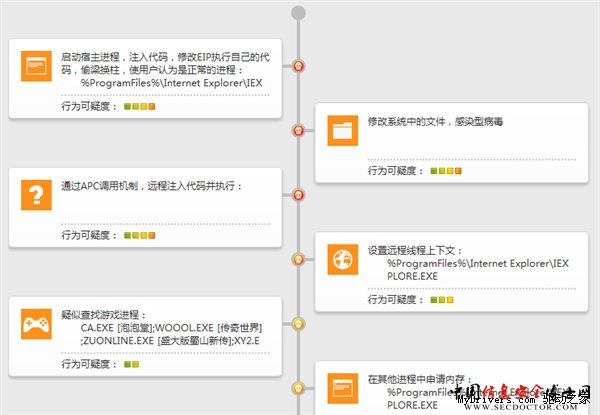
Task: Click heading '设置远程线程上下文'
Action: (x=411, y=251)
